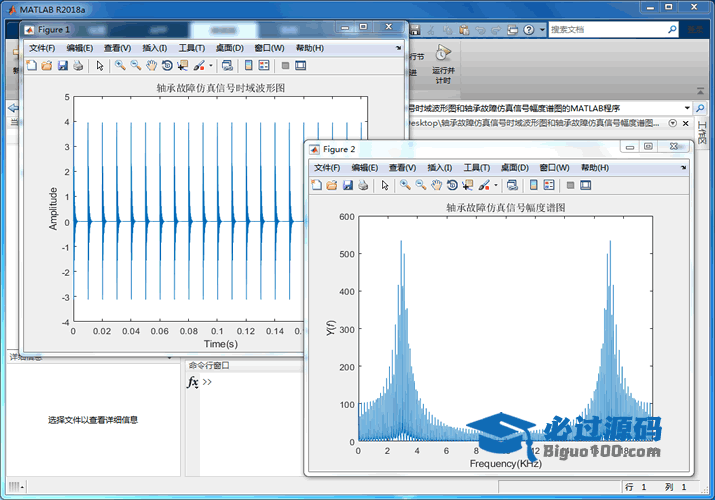Click dock arrow in Figure 1 menu bar
715x500 pixels.
click(x=399, y=48)
